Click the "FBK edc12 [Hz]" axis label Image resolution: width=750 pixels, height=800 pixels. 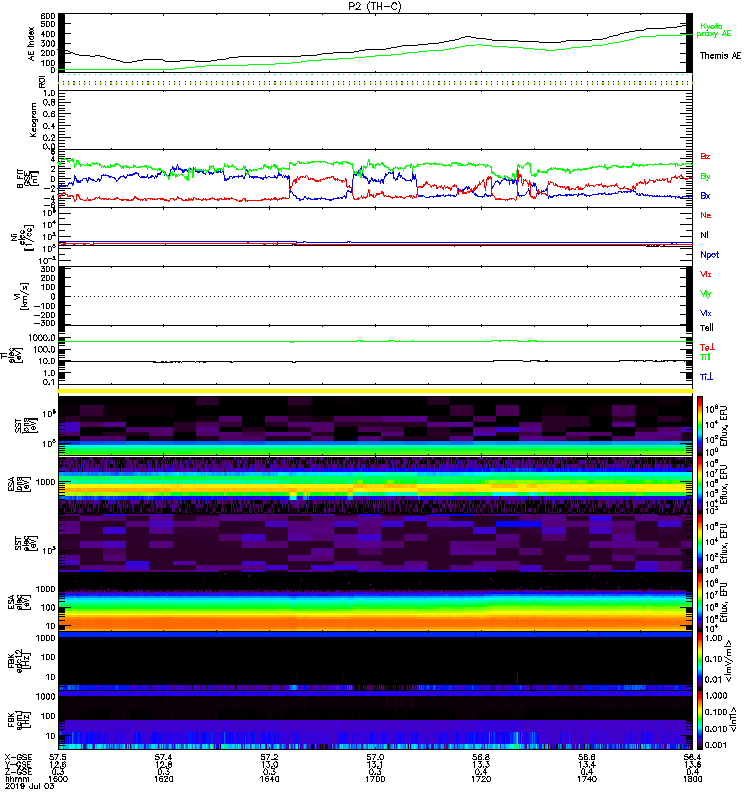click(19, 661)
